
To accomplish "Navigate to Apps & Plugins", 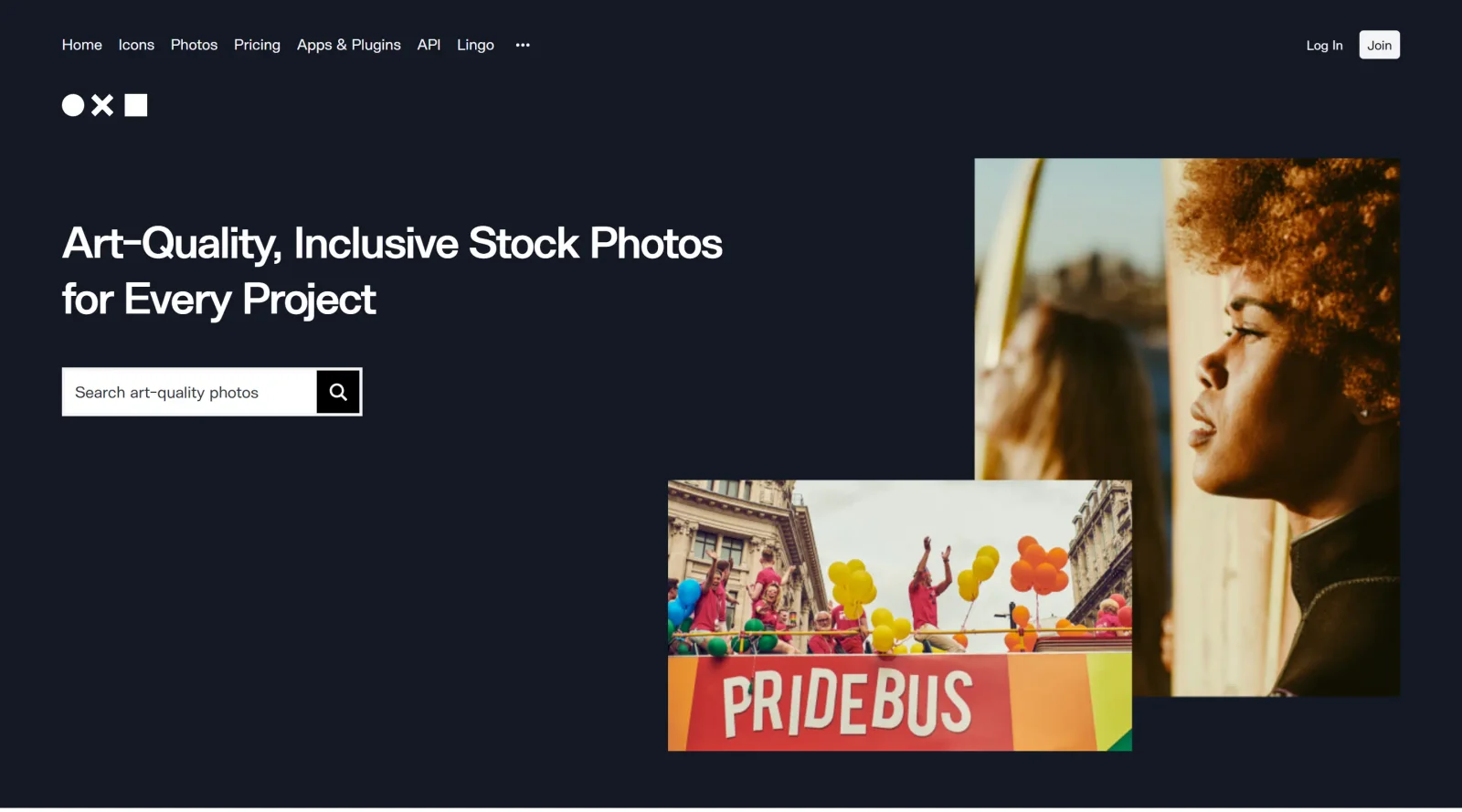I will 349,45.
